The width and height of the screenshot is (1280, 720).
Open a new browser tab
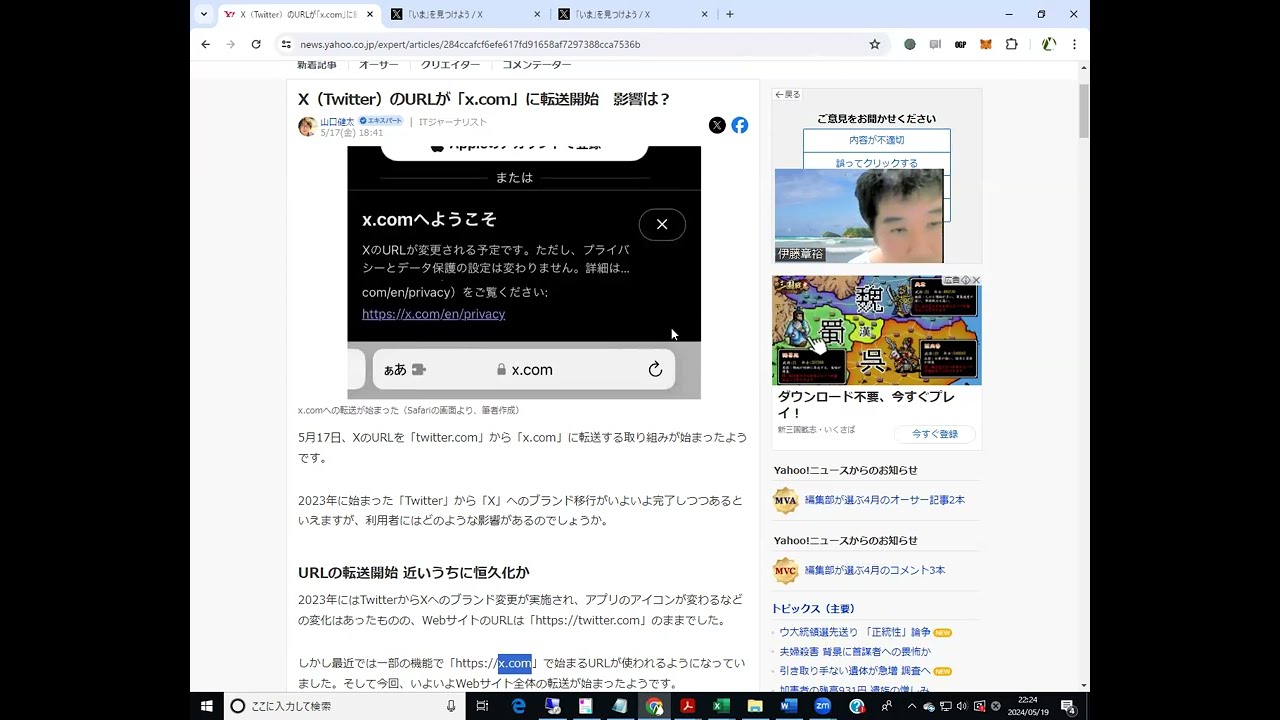click(x=730, y=14)
